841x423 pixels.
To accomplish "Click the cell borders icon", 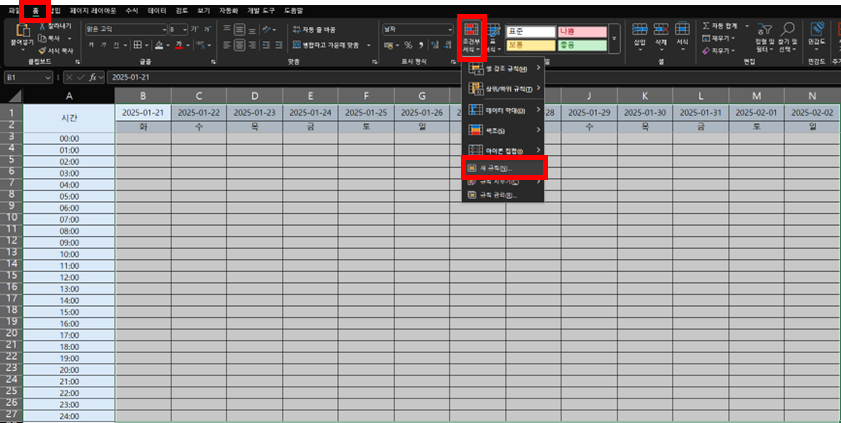I will [x=138, y=45].
